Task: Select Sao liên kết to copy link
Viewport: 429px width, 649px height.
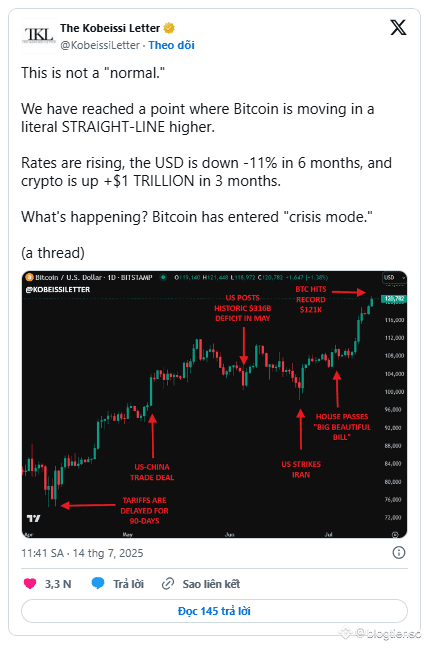Action: pyautogui.click(x=211, y=584)
